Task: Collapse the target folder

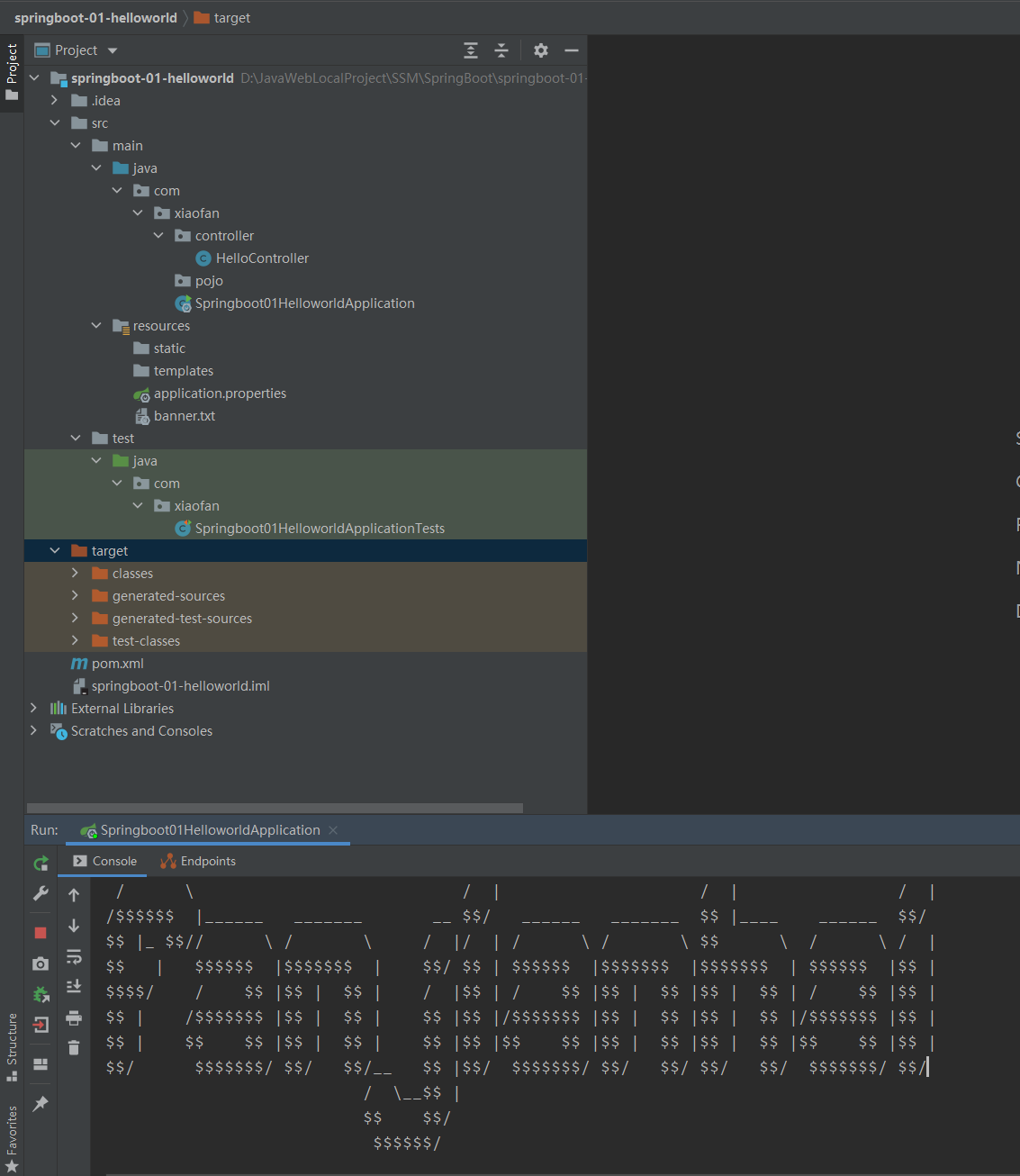Action: 55,550
